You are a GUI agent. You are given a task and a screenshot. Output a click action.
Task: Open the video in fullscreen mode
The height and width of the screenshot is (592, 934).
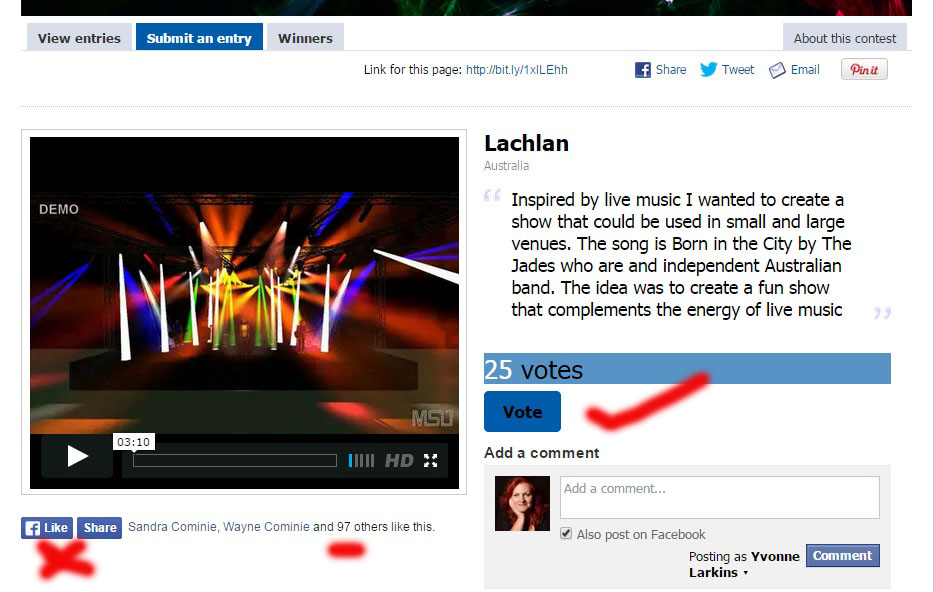431,460
